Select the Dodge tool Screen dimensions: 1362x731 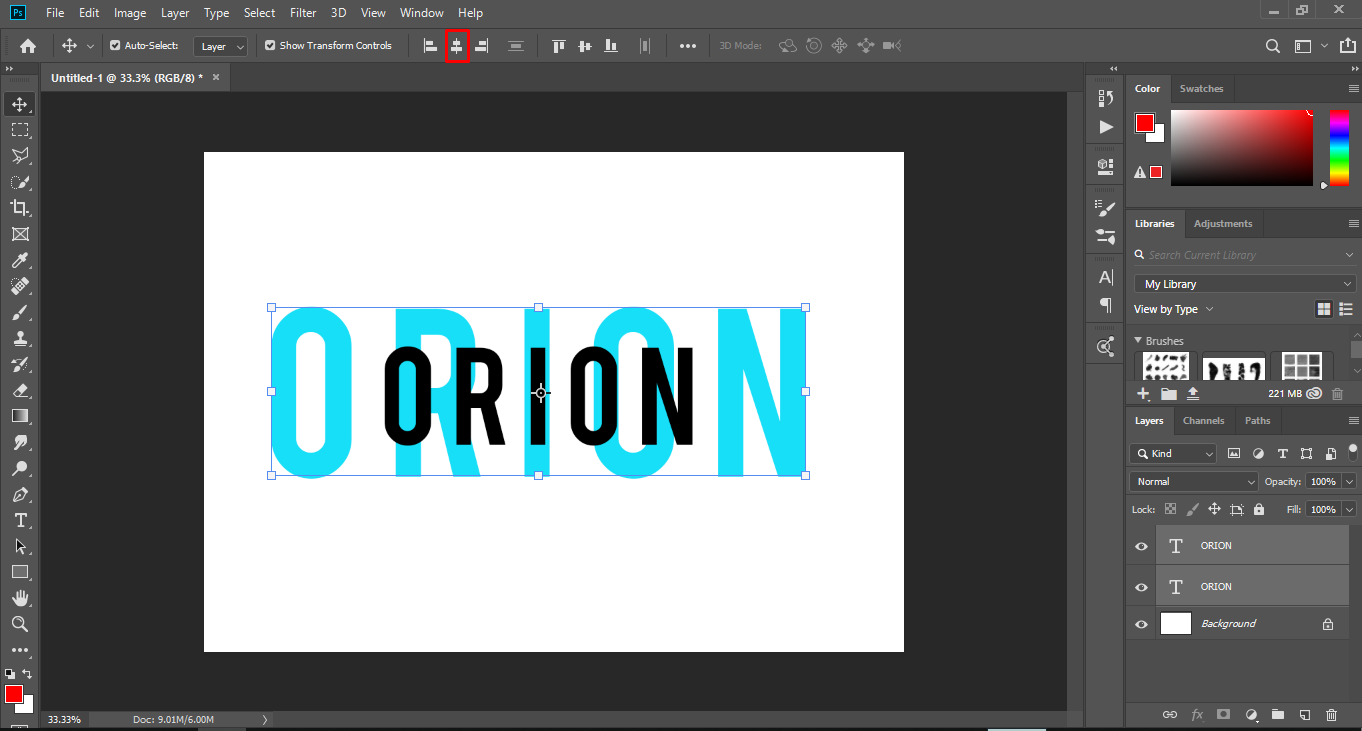(20, 468)
